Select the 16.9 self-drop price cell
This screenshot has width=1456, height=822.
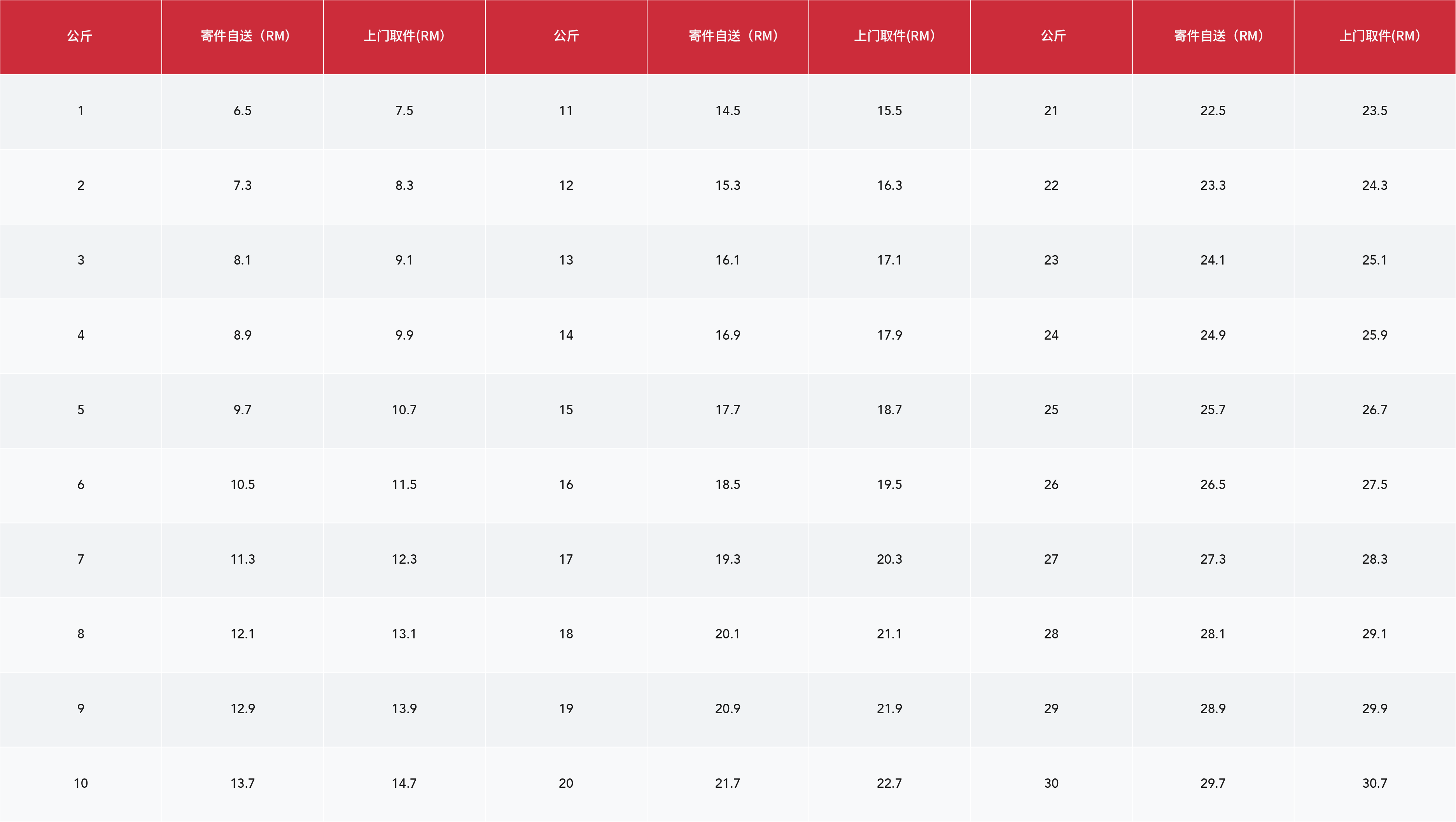(x=728, y=335)
